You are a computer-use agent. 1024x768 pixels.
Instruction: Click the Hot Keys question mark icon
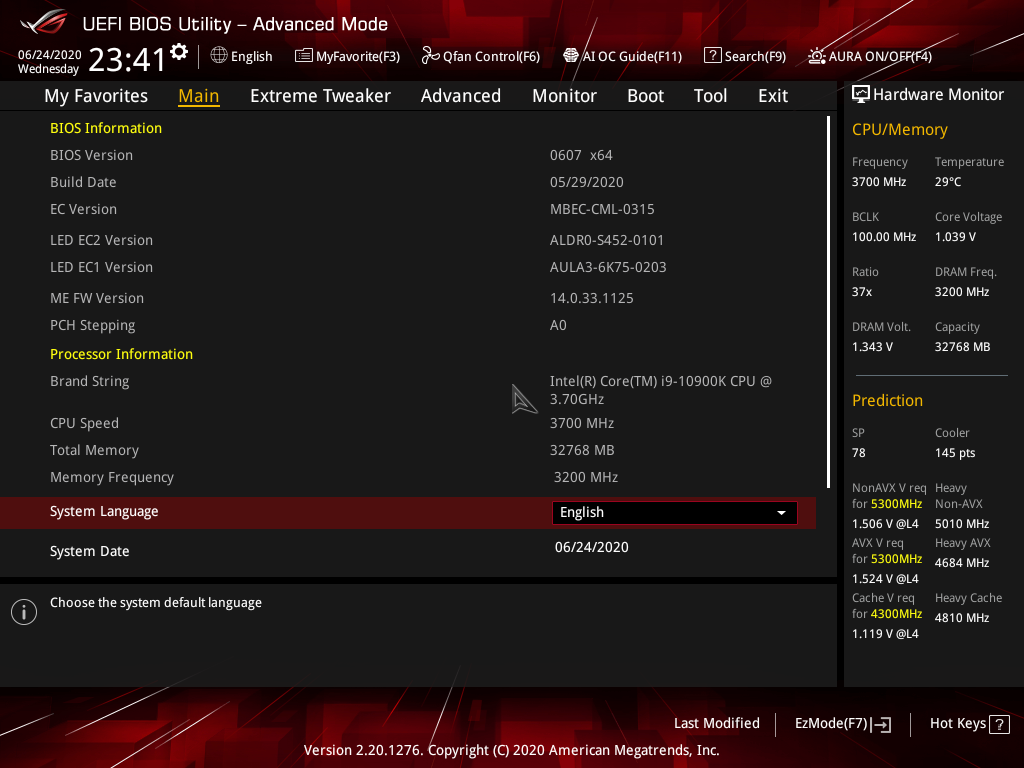999,724
